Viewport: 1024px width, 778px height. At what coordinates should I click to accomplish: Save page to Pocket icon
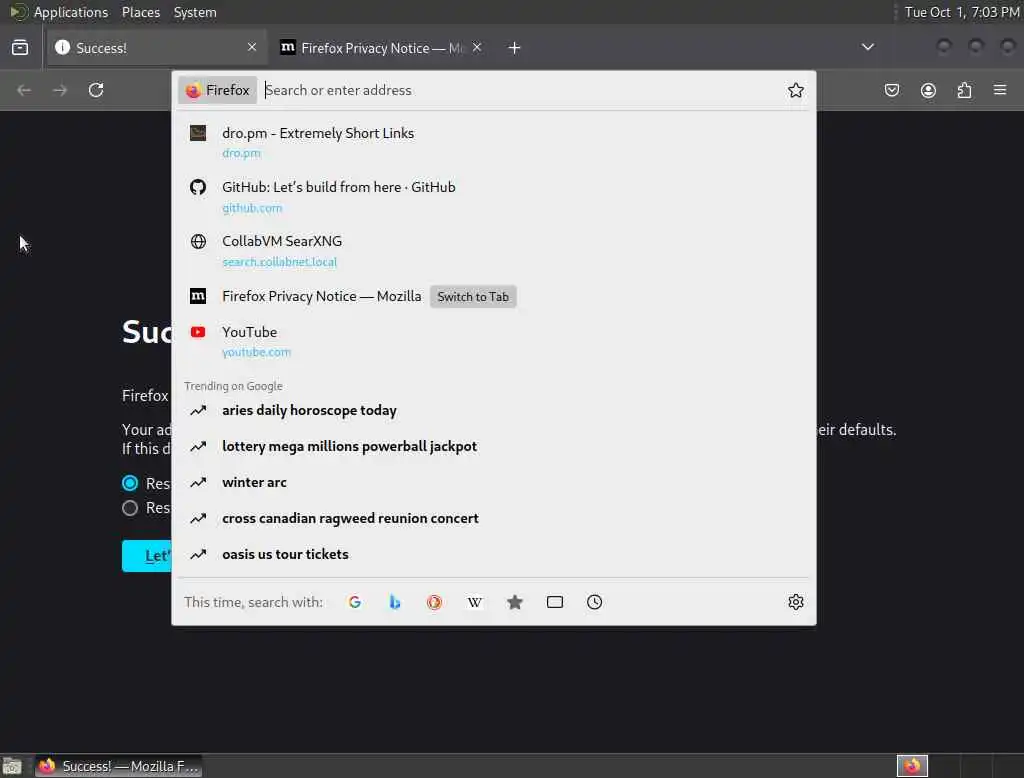(892, 90)
